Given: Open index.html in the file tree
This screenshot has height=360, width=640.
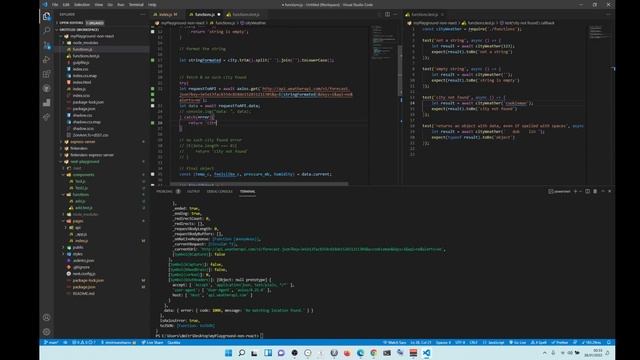Looking at the screenshot, I should 82,82.
